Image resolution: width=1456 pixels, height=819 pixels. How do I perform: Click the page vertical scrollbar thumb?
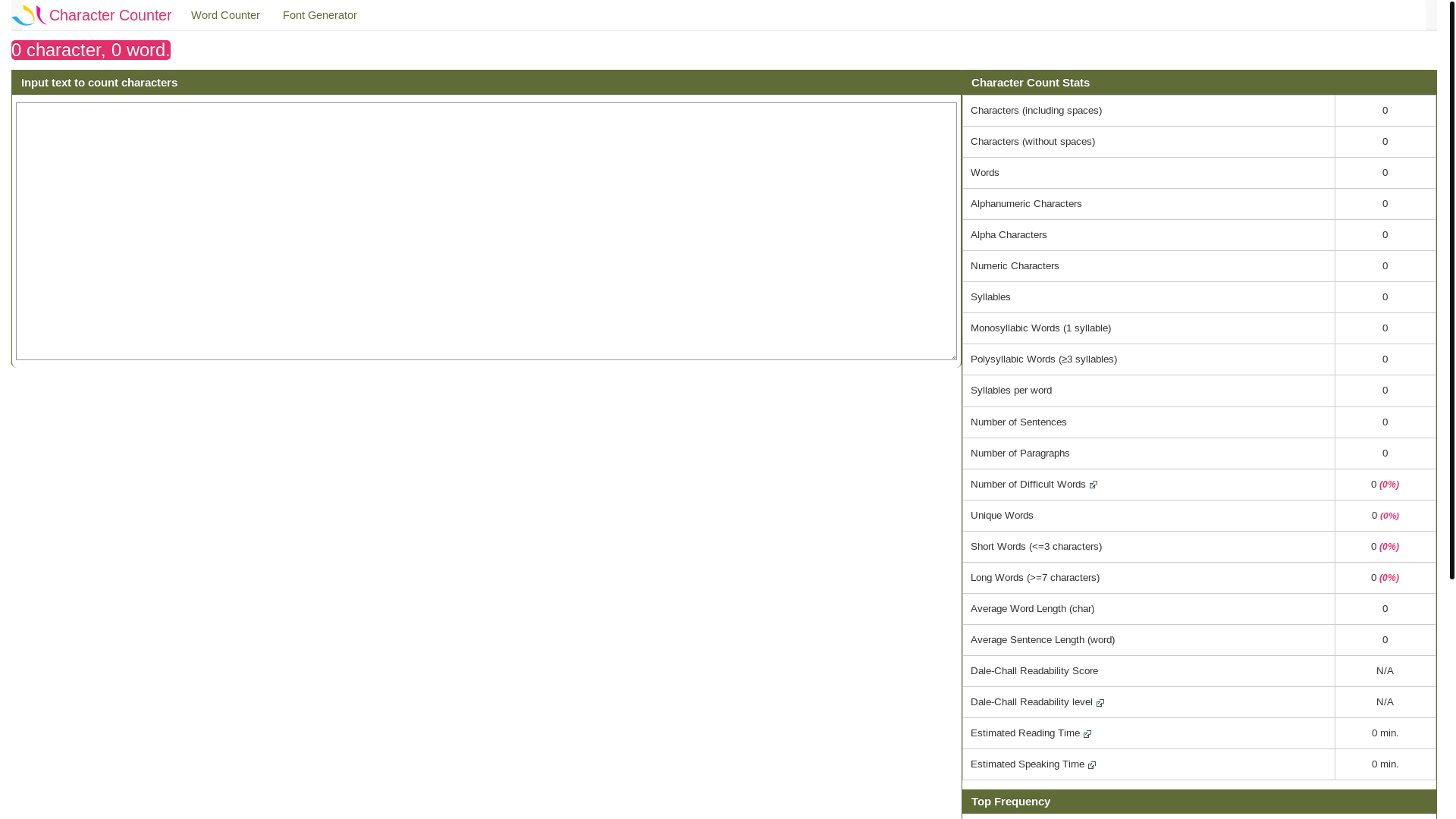click(1452, 290)
